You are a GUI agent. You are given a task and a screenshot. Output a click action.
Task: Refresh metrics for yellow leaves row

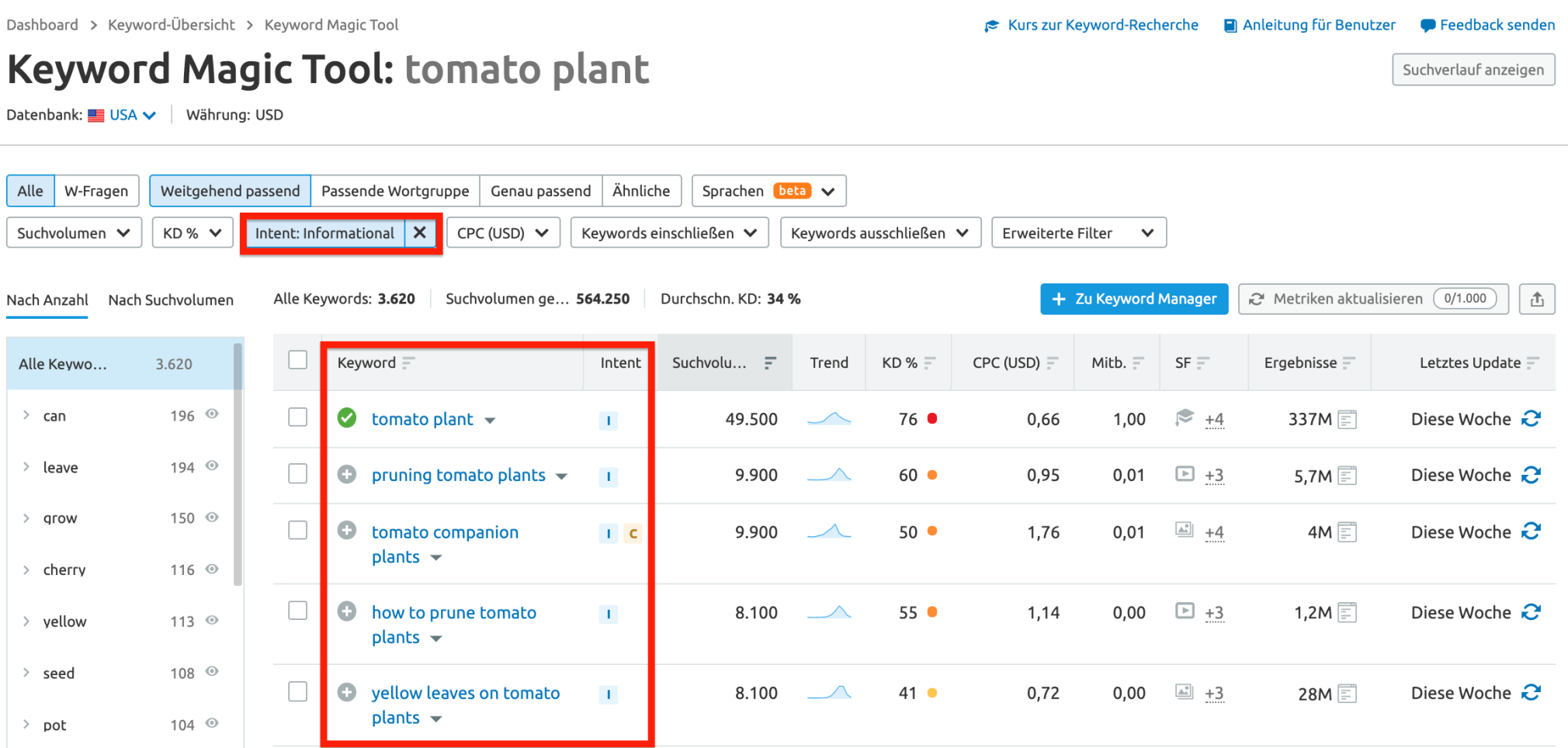coord(1531,692)
